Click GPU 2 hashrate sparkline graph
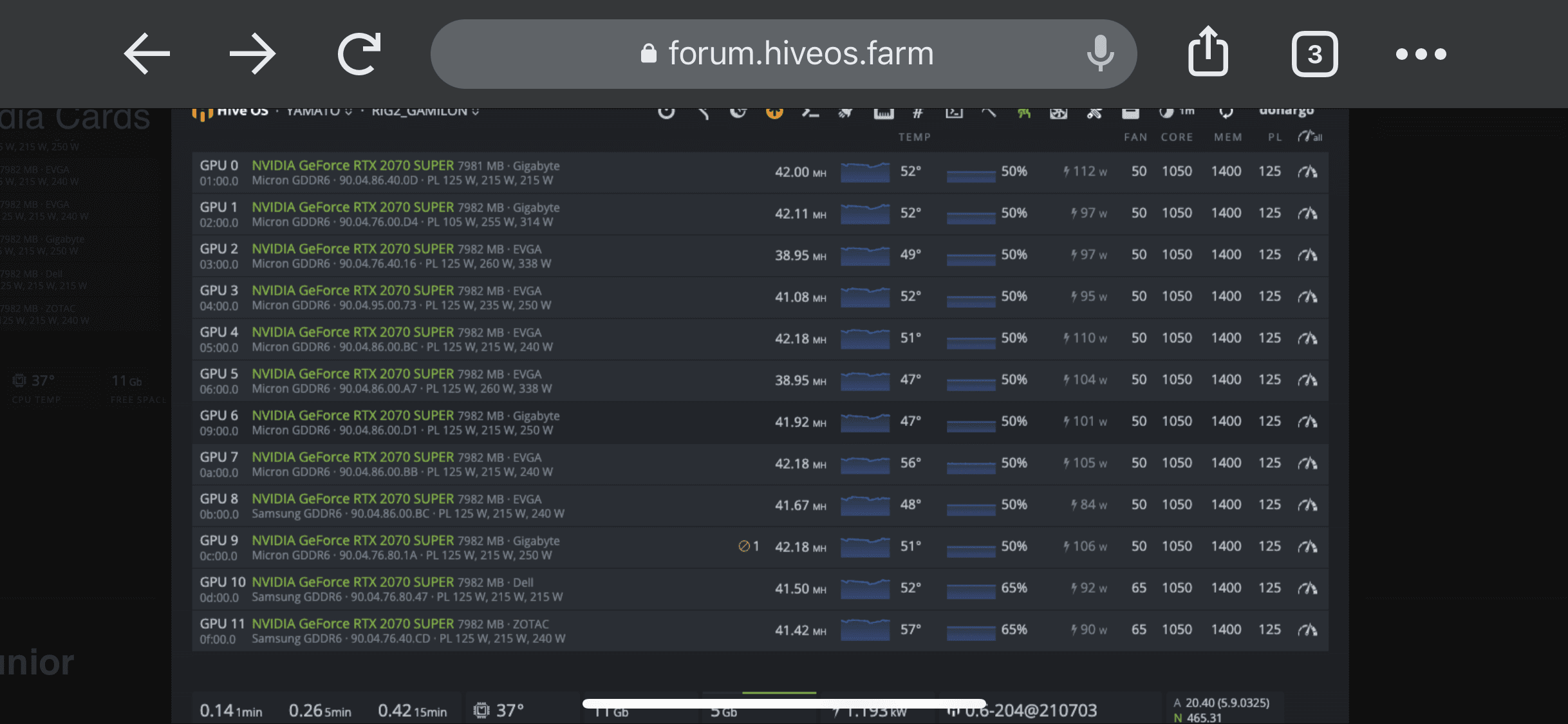Image resolution: width=1568 pixels, height=724 pixels. (x=865, y=255)
